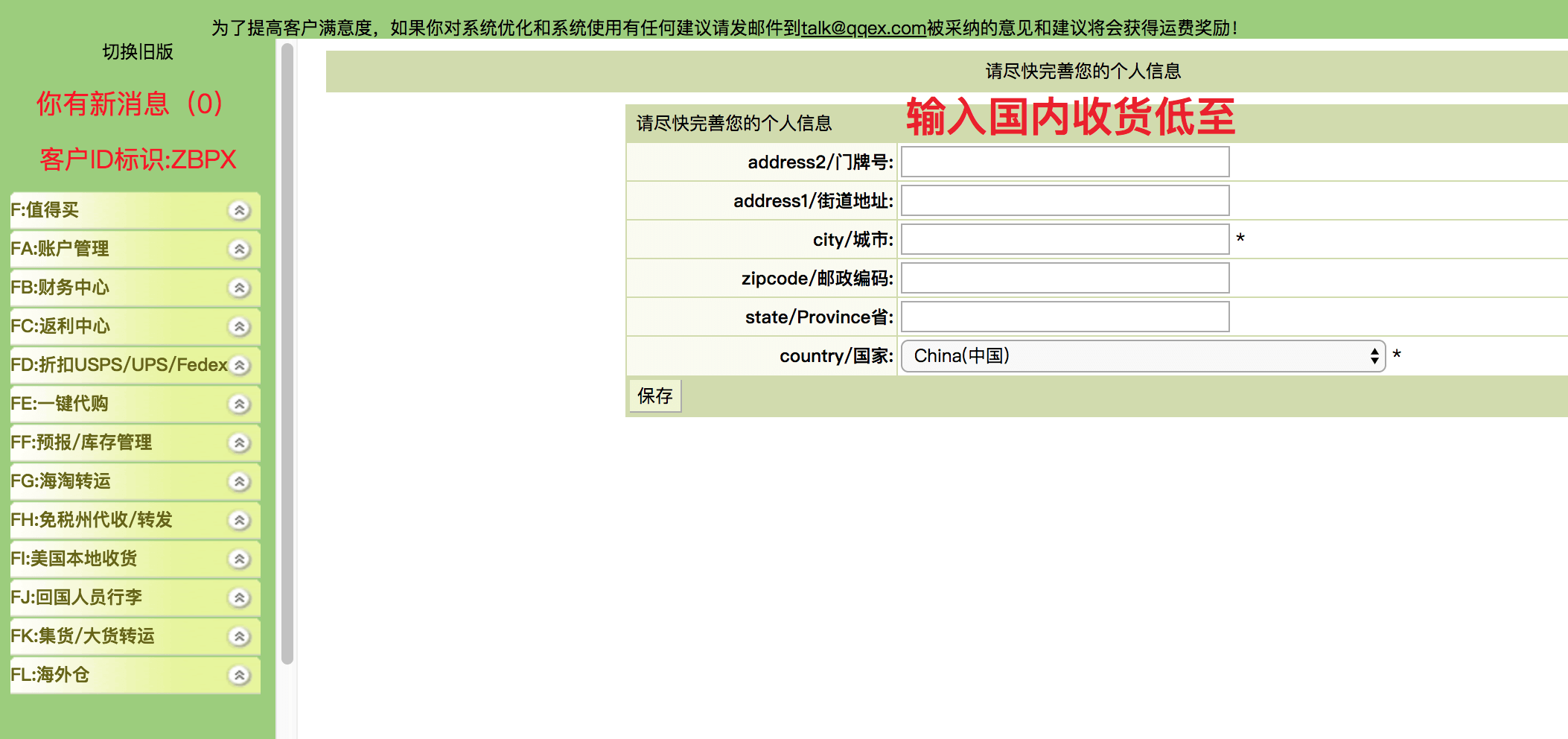Open the FE:一键代购 menu label
Viewport: 1568px width, 739px height.
tap(60, 404)
